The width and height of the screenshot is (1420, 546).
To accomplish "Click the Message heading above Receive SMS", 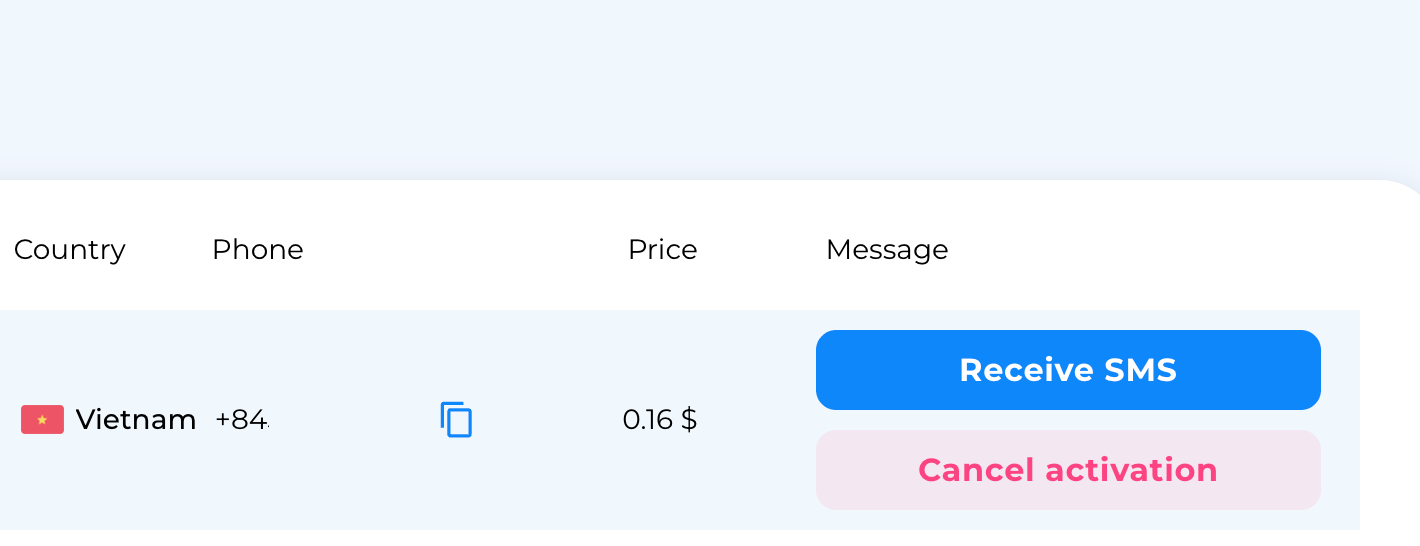I will pyautogui.click(x=887, y=249).
